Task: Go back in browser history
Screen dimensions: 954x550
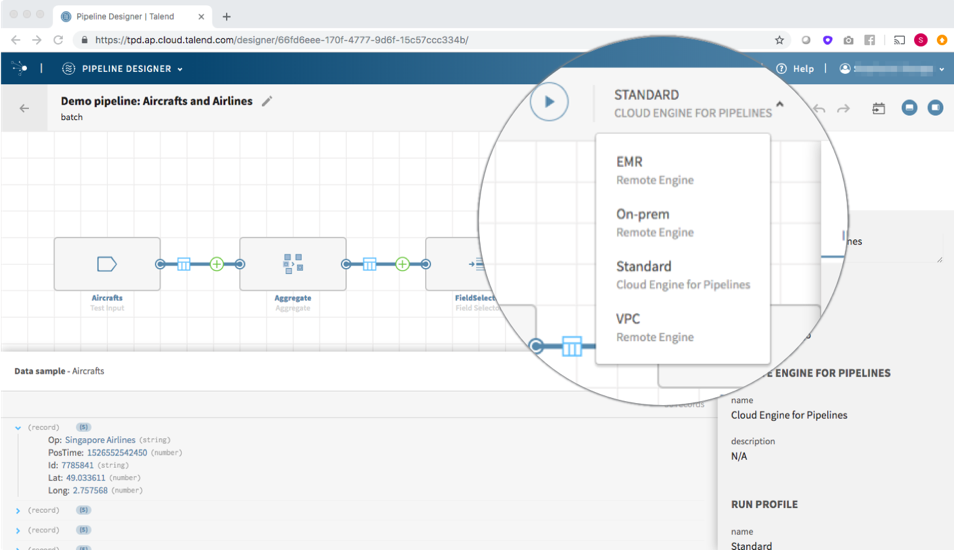Action: pyautogui.click(x=16, y=40)
